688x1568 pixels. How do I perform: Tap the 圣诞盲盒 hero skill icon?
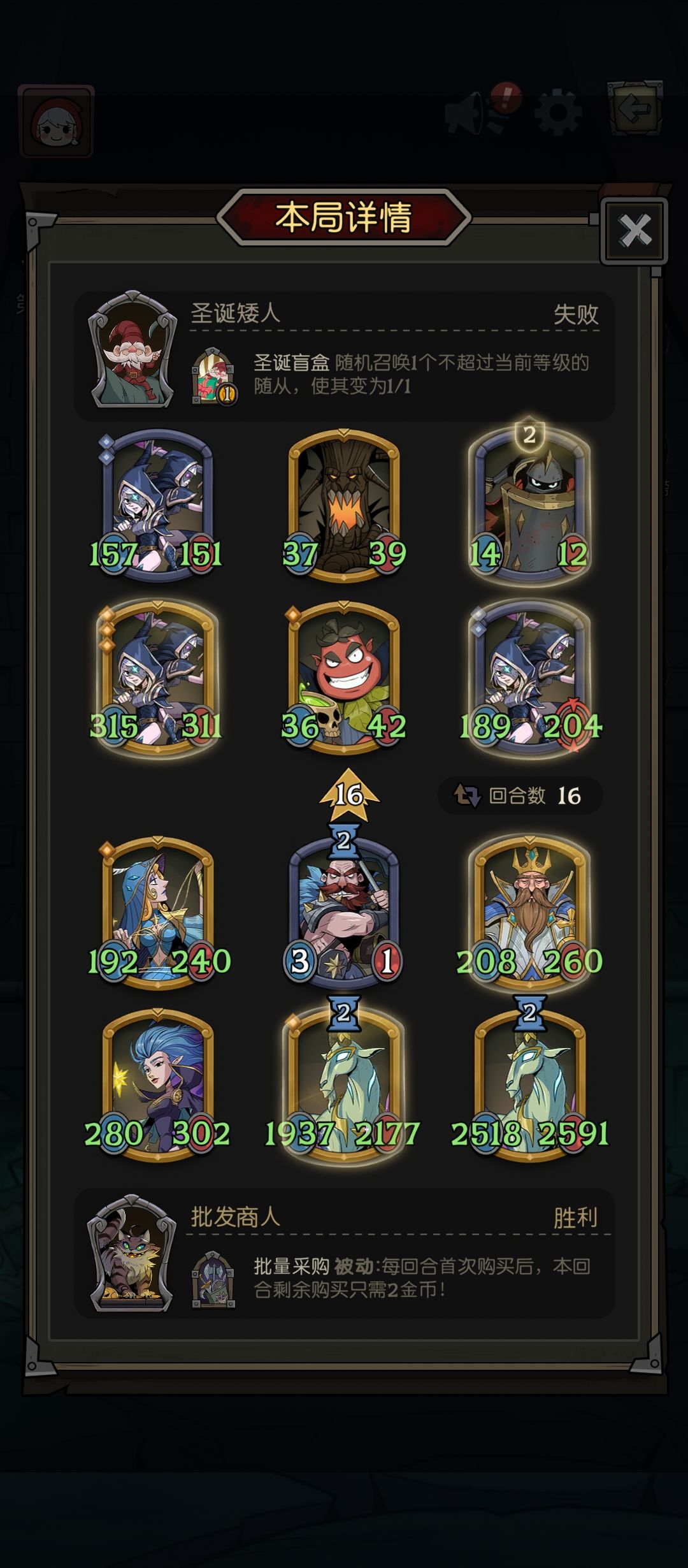click(x=214, y=376)
